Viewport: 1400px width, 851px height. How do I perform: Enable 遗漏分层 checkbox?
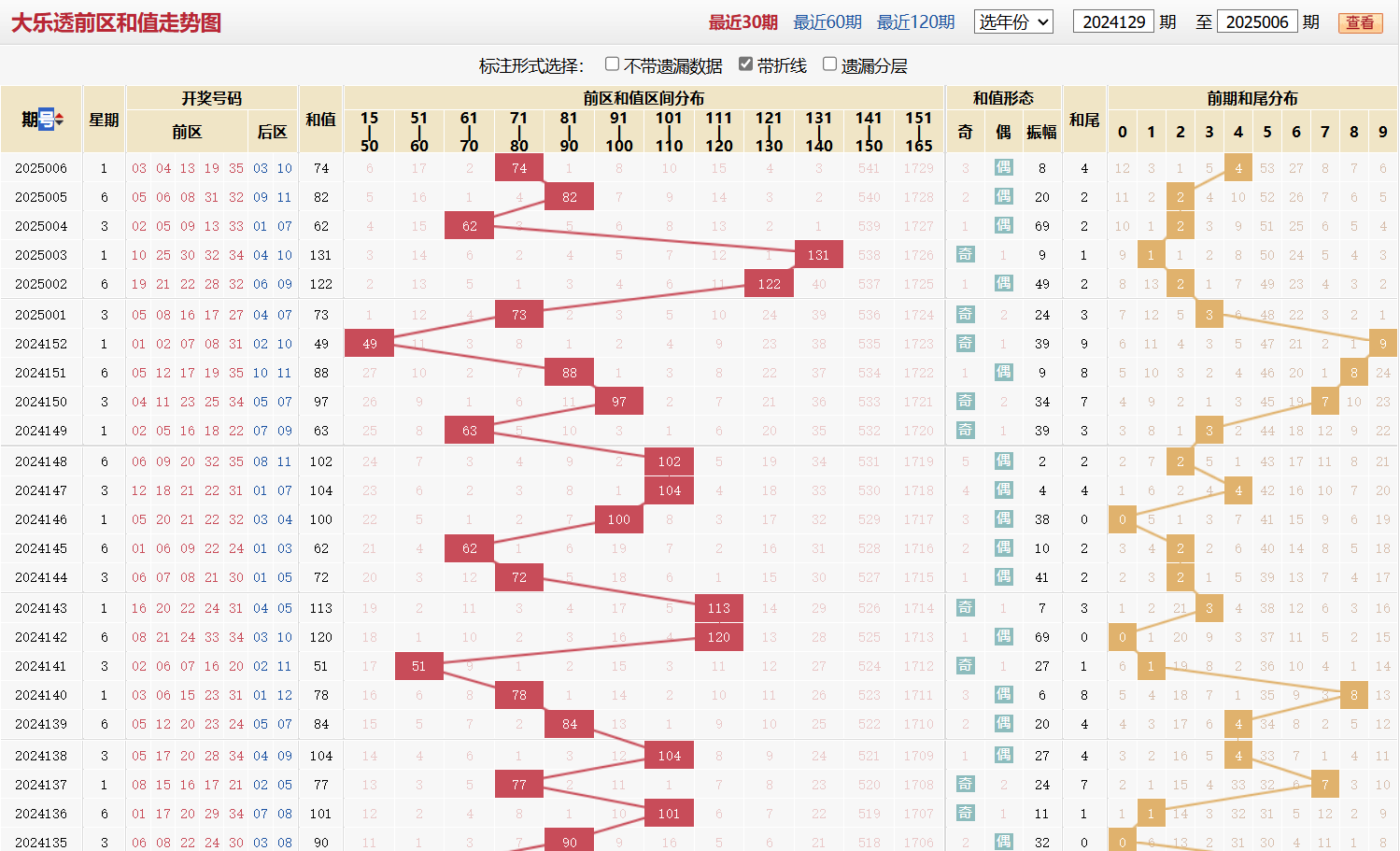(x=829, y=64)
